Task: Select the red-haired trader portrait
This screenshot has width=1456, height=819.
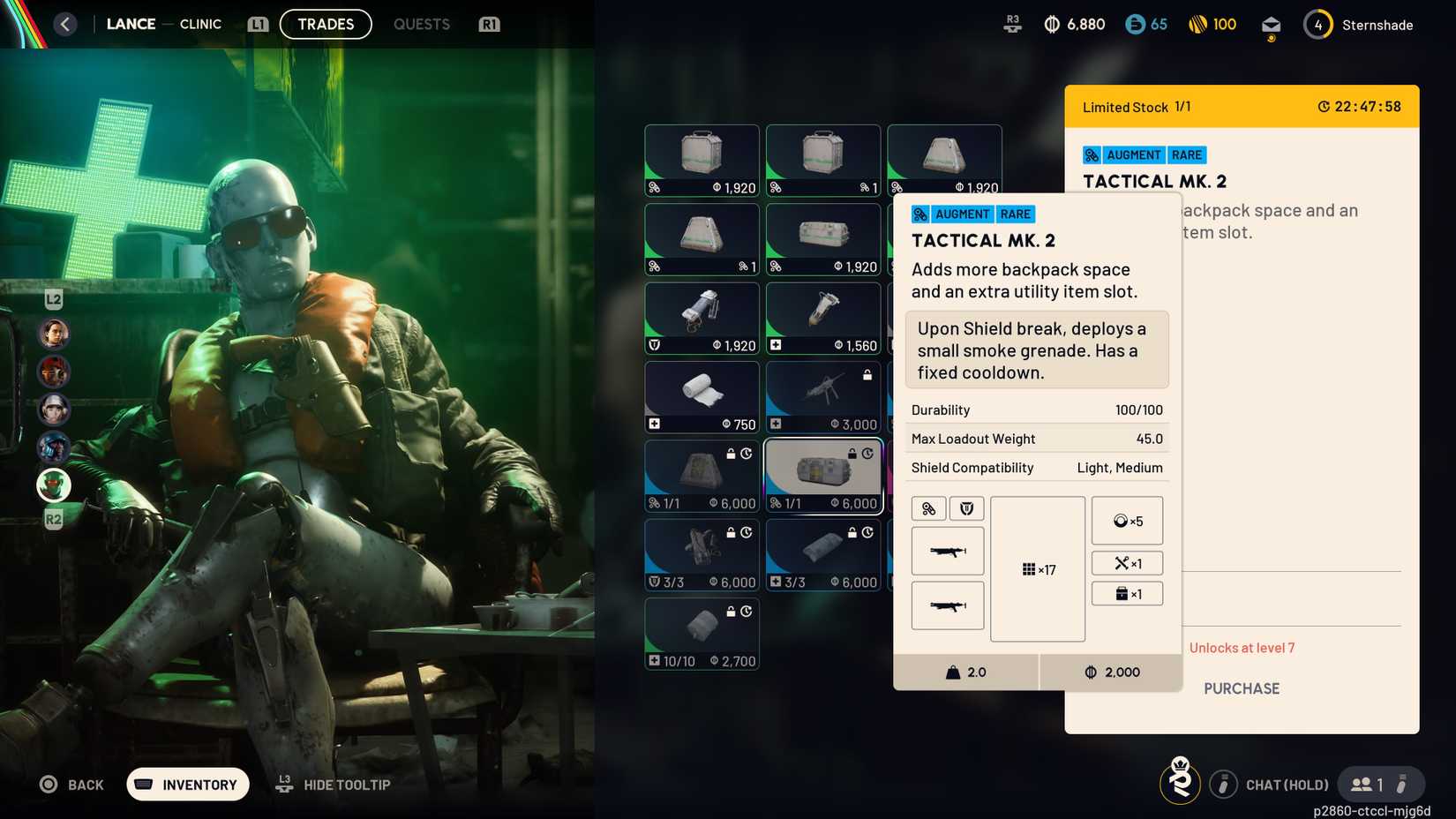Action: coord(54,372)
